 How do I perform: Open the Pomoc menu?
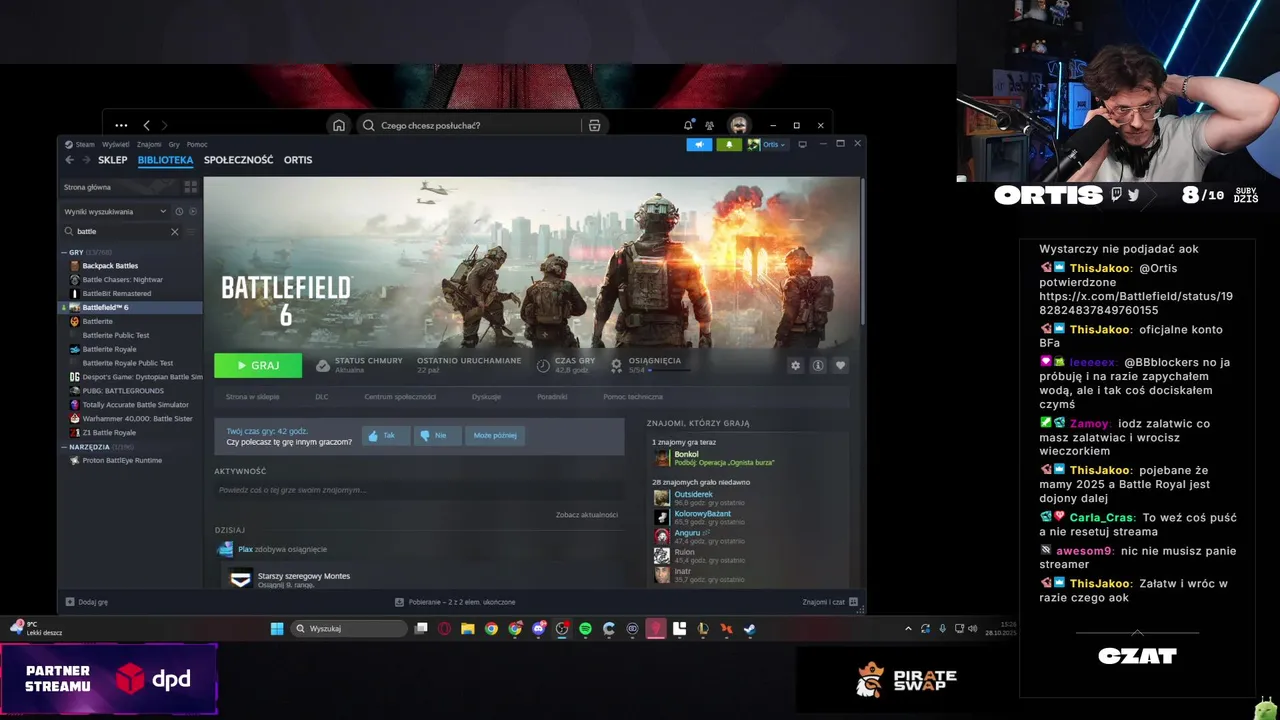pyautogui.click(x=197, y=144)
